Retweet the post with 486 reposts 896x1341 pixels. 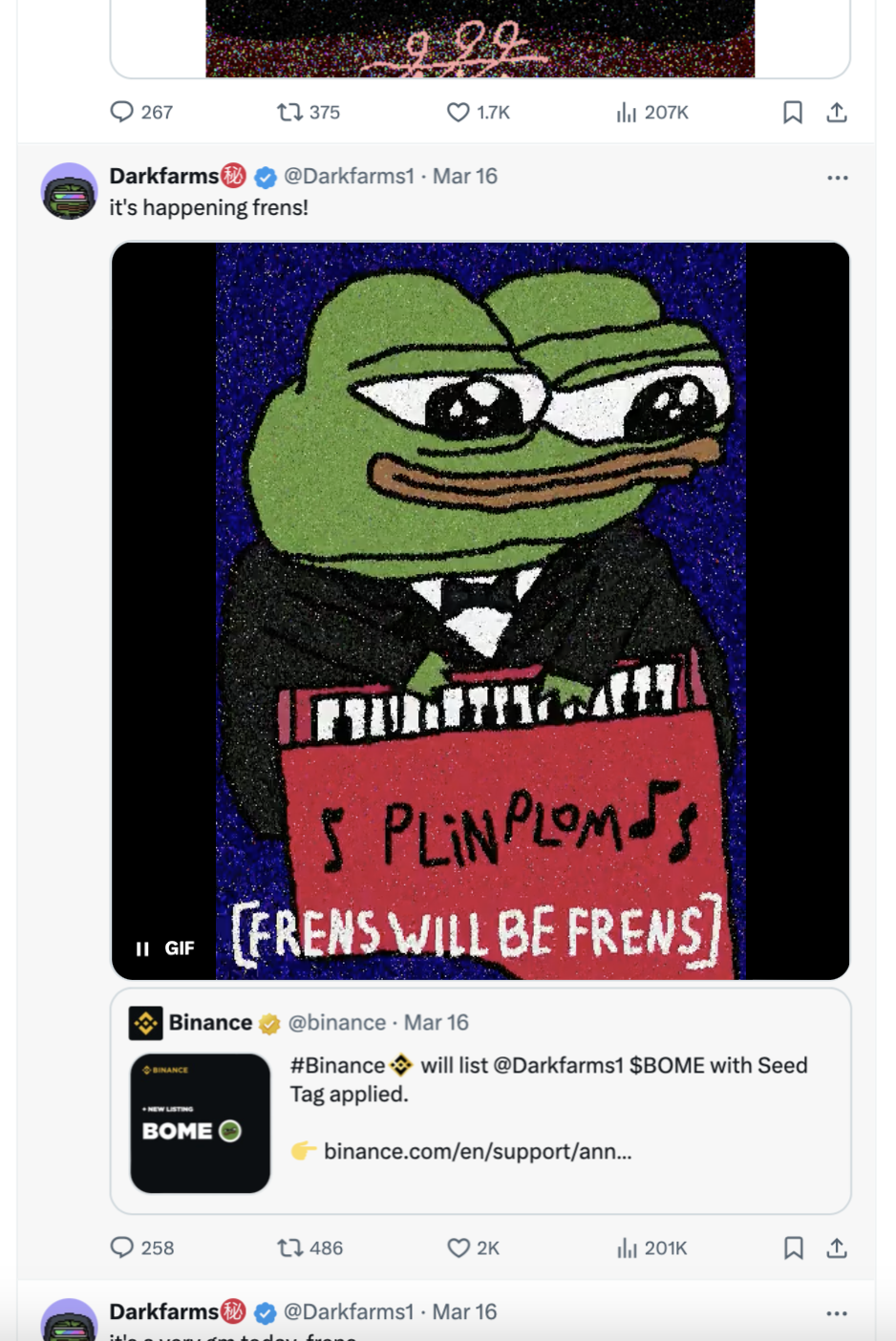pyautogui.click(x=309, y=1247)
